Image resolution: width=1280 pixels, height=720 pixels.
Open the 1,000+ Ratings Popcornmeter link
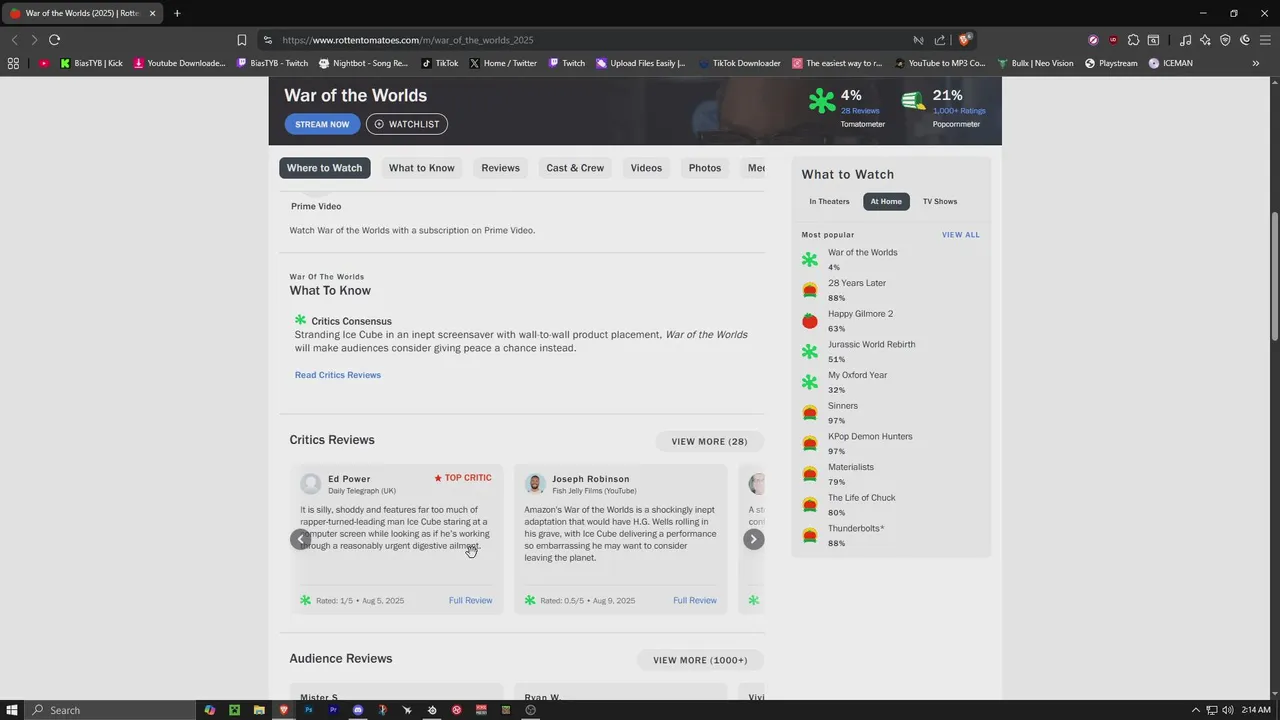pos(959,111)
